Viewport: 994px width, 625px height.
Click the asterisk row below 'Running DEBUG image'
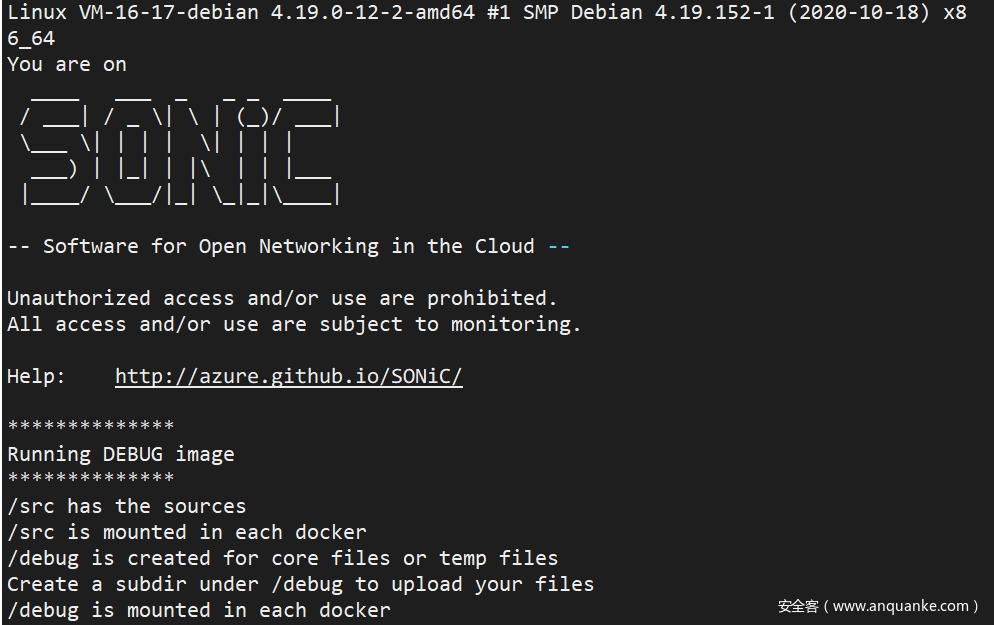pyautogui.click(x=90, y=480)
